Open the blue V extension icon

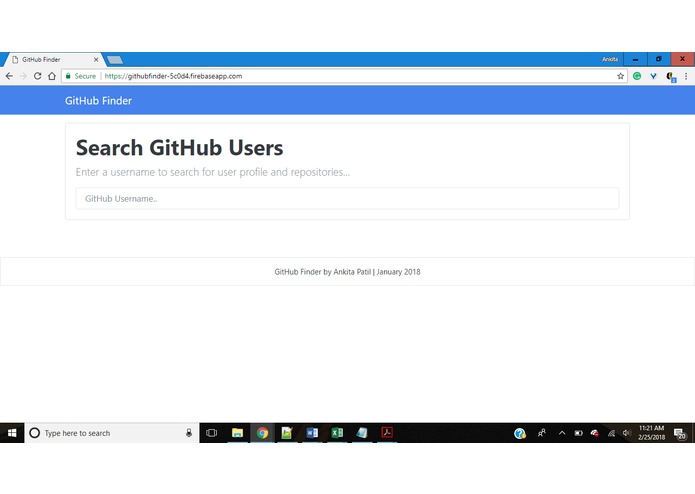pos(653,76)
